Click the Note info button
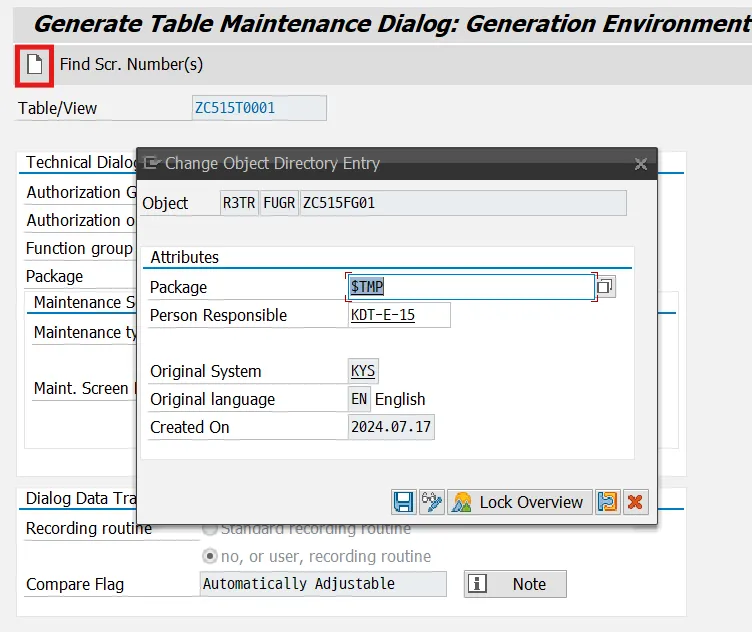752x632 pixels. pos(515,584)
